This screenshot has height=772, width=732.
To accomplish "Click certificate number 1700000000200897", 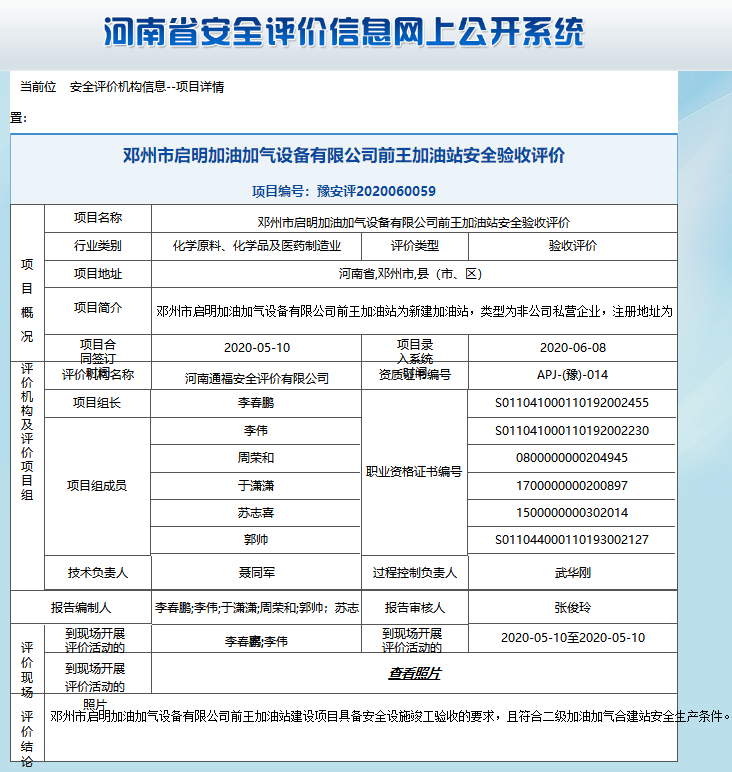I will click(572, 486).
